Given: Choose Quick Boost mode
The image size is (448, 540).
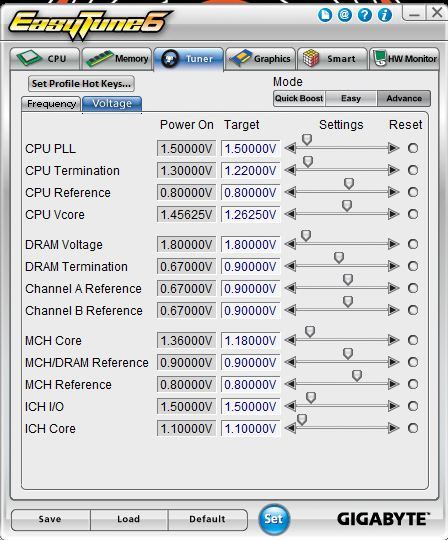Looking at the screenshot, I should click(299, 98).
